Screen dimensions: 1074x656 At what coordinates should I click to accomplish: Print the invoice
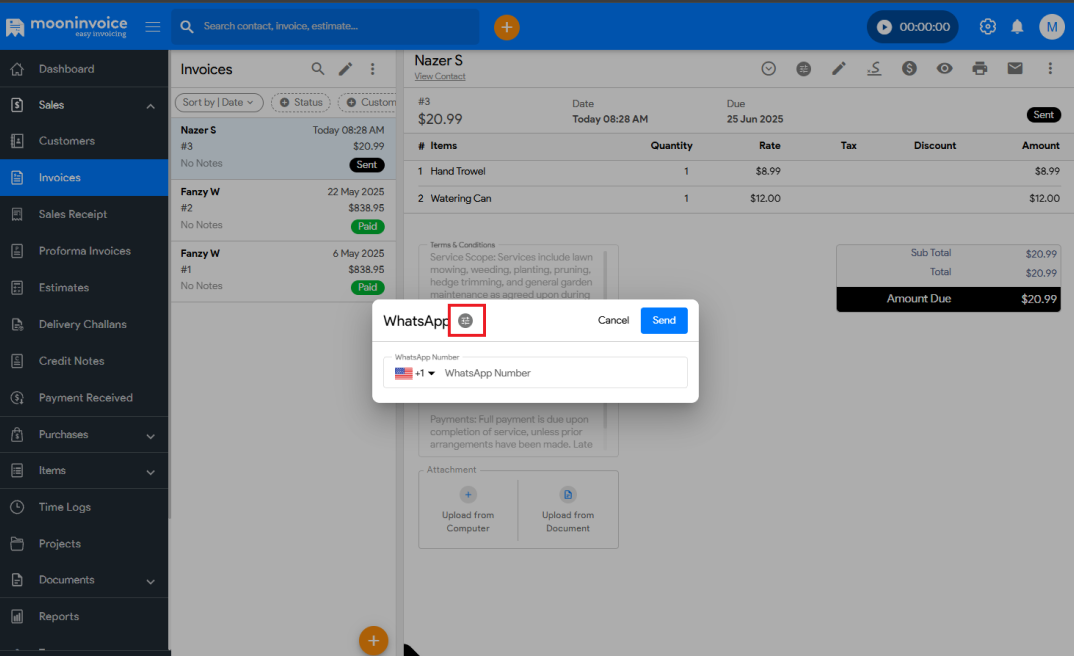979,68
